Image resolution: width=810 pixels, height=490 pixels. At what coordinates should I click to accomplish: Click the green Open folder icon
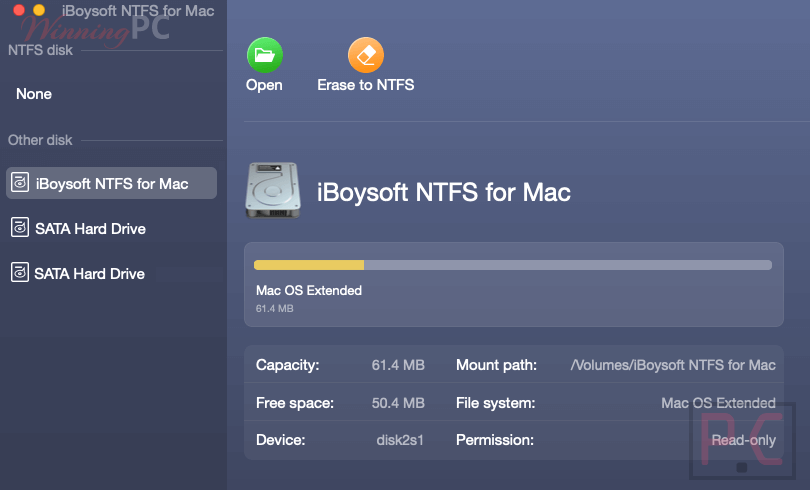click(264, 55)
